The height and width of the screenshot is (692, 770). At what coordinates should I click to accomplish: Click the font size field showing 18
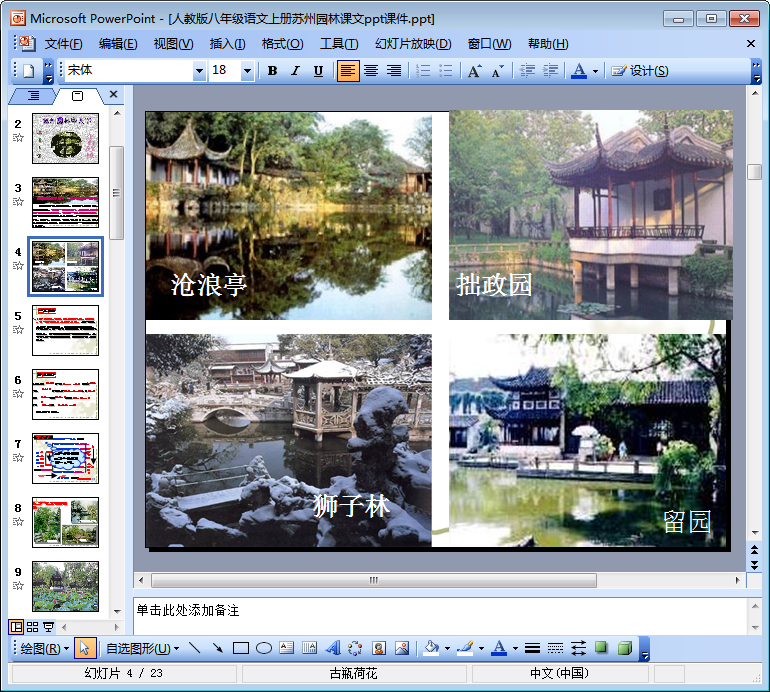pos(225,71)
